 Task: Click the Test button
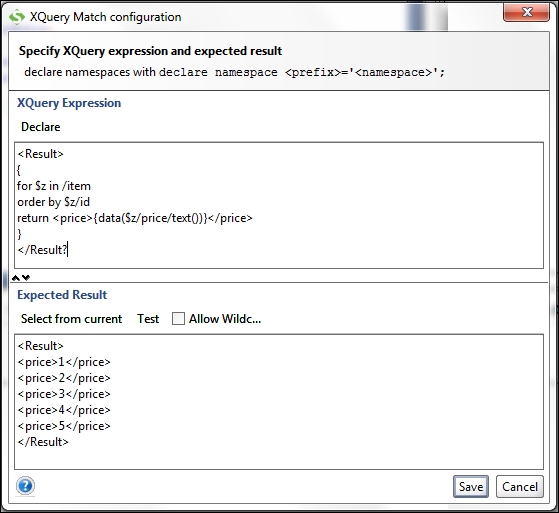click(x=148, y=318)
